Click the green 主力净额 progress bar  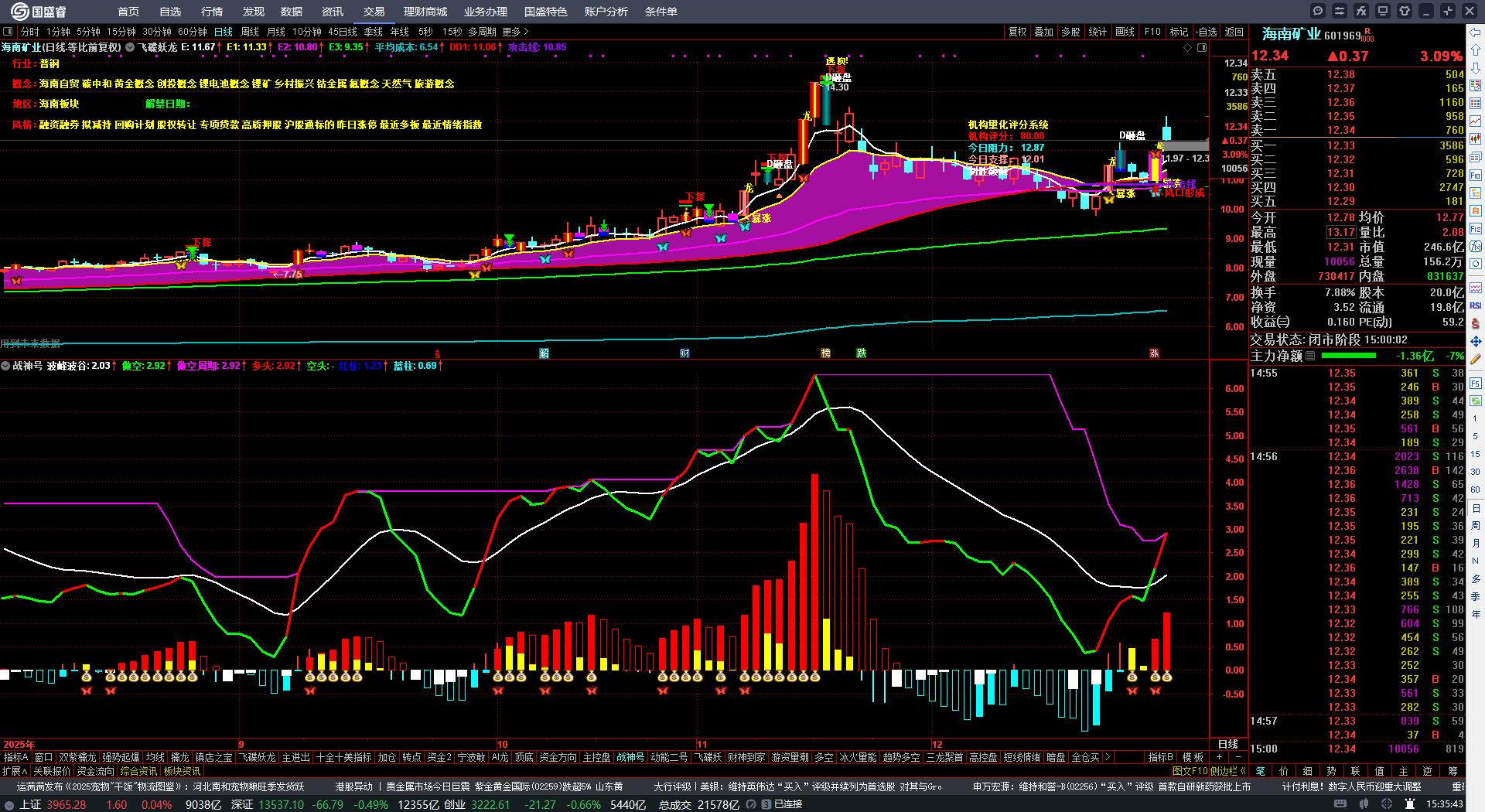pyautogui.click(x=1349, y=356)
